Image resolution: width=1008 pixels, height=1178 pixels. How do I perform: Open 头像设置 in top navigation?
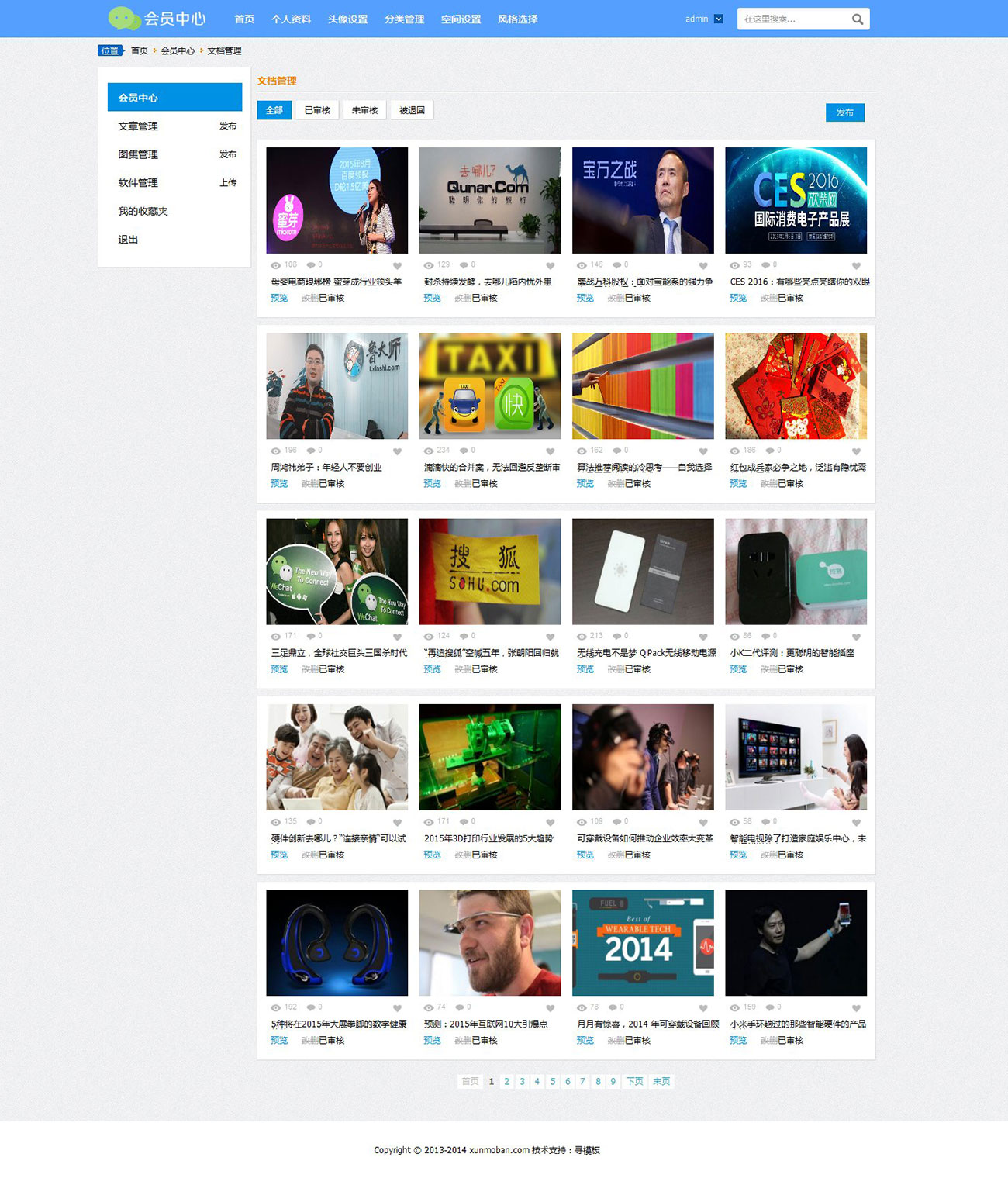347,19
